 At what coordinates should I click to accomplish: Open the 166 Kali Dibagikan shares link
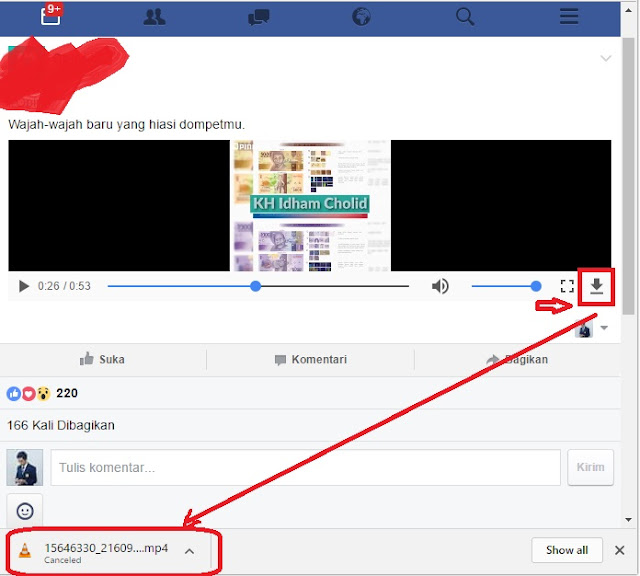61,425
